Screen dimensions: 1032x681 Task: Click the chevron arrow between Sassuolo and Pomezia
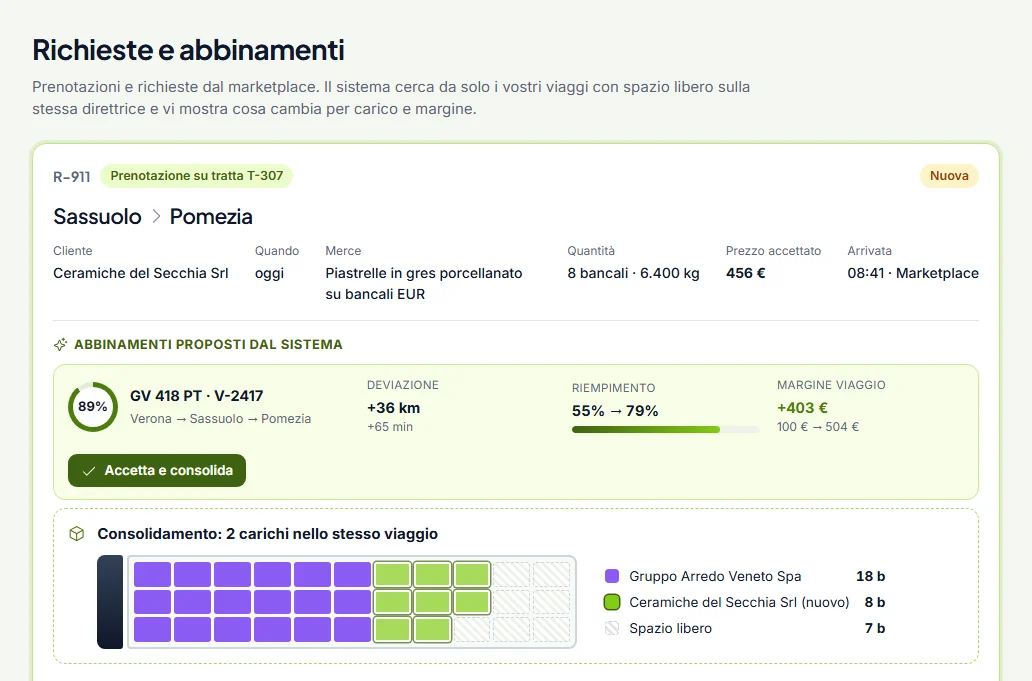tap(156, 216)
